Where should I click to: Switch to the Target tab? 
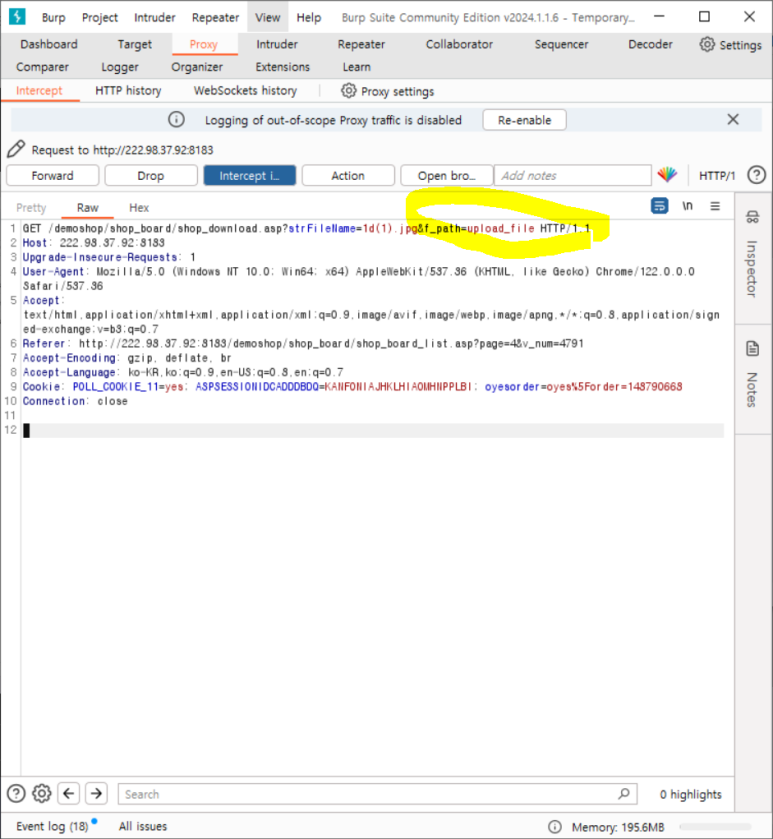tap(134, 44)
